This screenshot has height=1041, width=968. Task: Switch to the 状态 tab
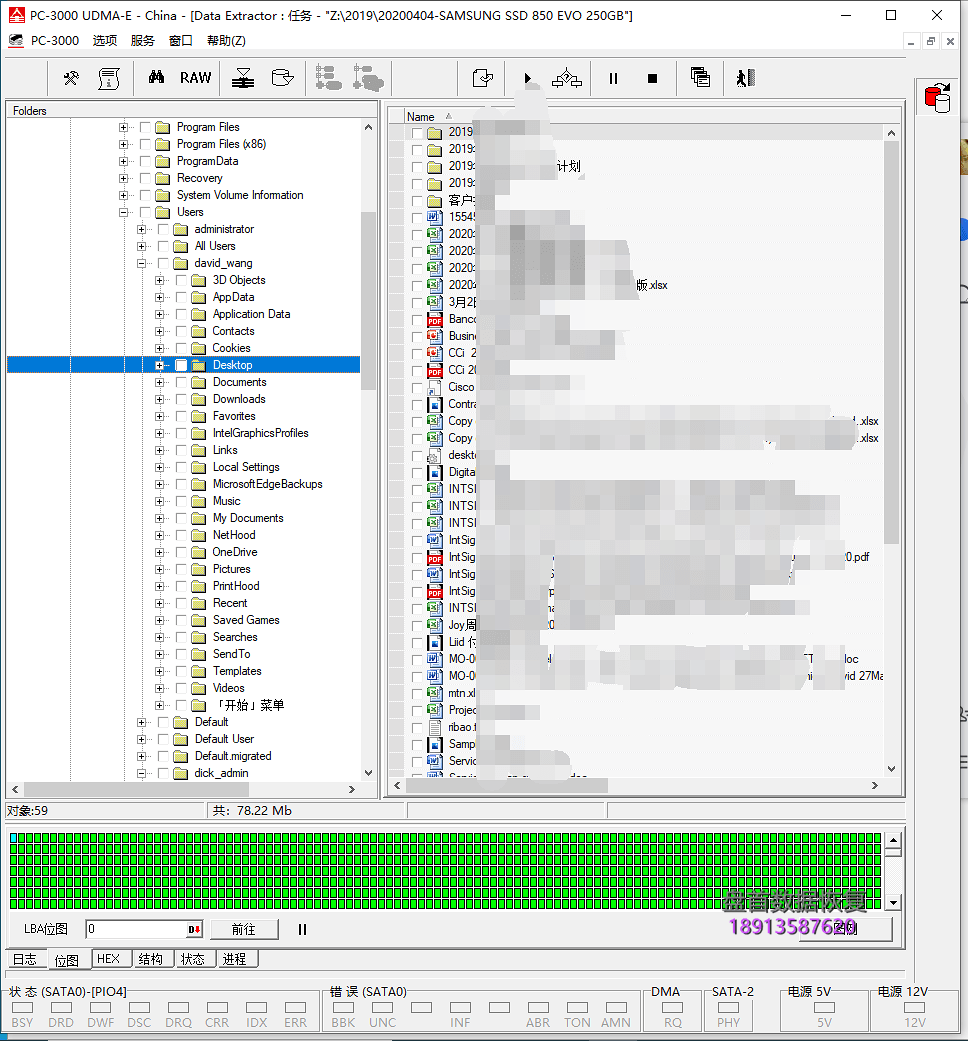(x=193, y=959)
